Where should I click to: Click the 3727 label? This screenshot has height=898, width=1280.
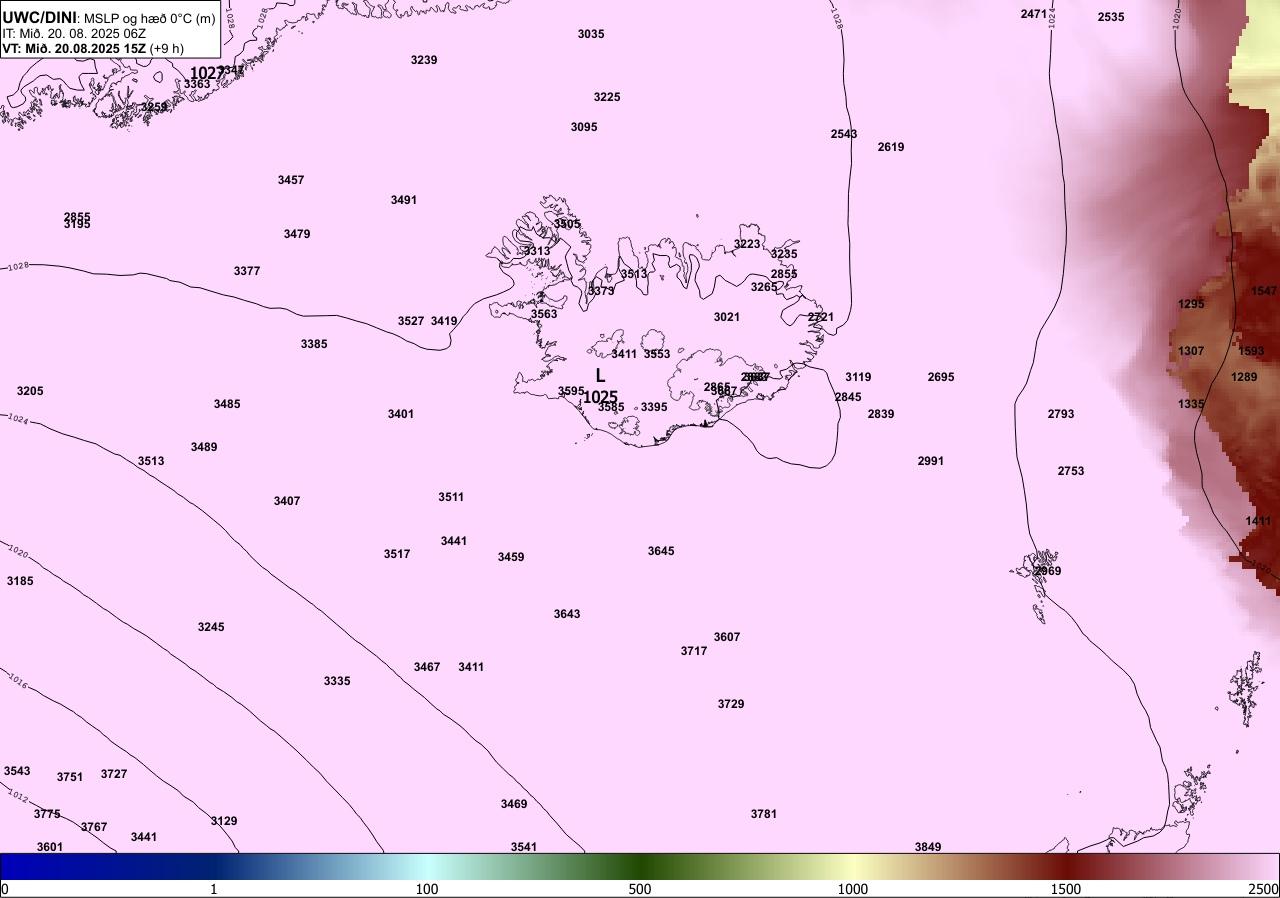pos(114,774)
